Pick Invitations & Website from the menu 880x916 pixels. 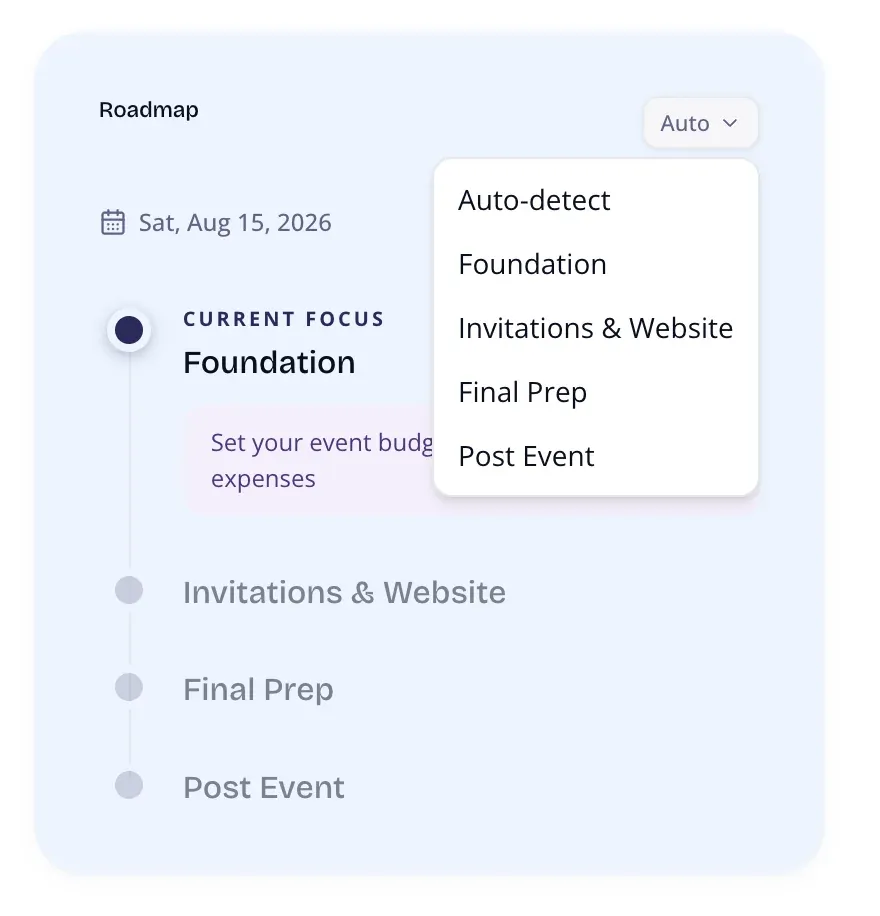pyautogui.click(x=595, y=328)
